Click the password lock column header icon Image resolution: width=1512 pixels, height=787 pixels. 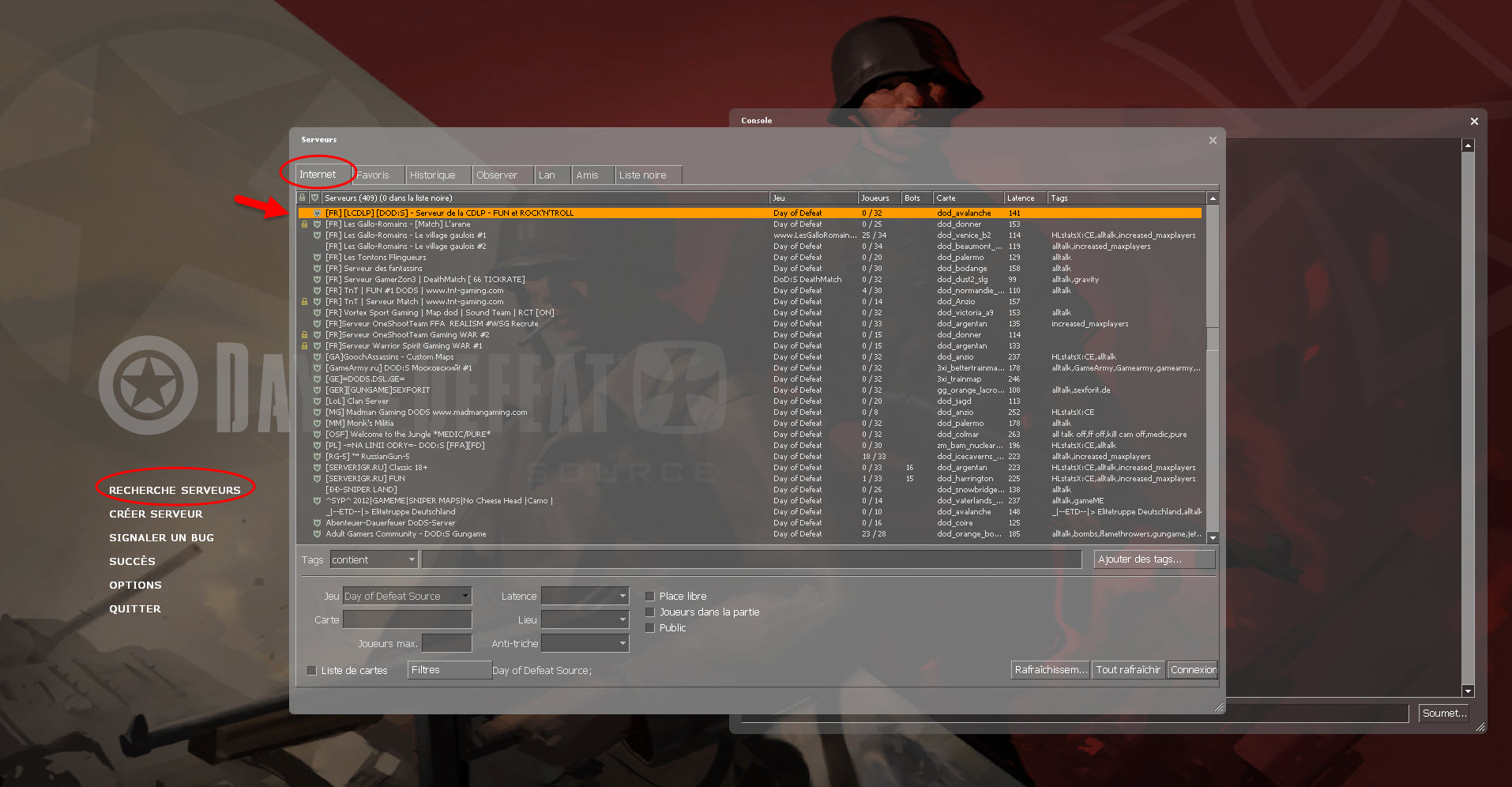(x=302, y=198)
